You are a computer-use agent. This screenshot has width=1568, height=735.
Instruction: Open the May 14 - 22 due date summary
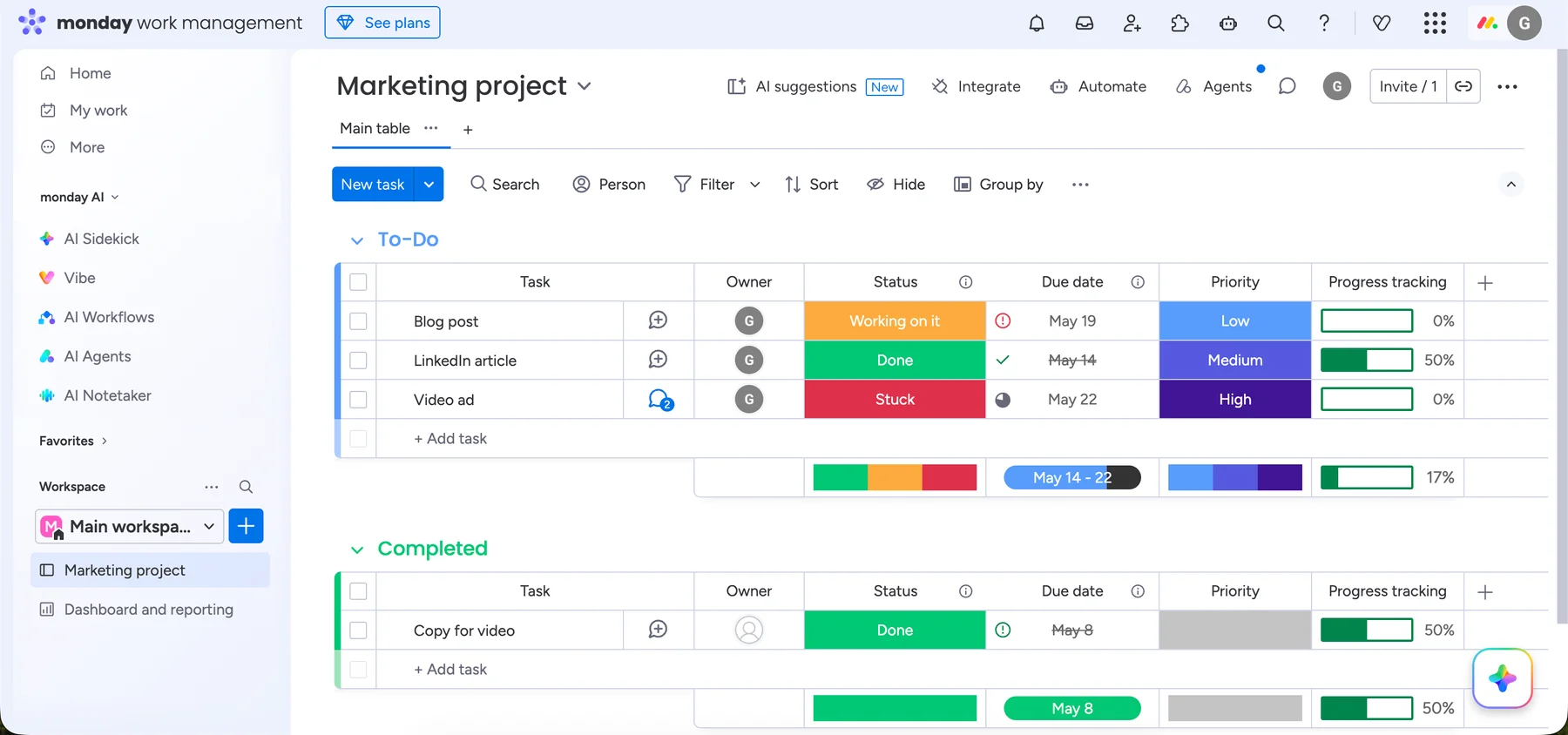pyautogui.click(x=1072, y=477)
